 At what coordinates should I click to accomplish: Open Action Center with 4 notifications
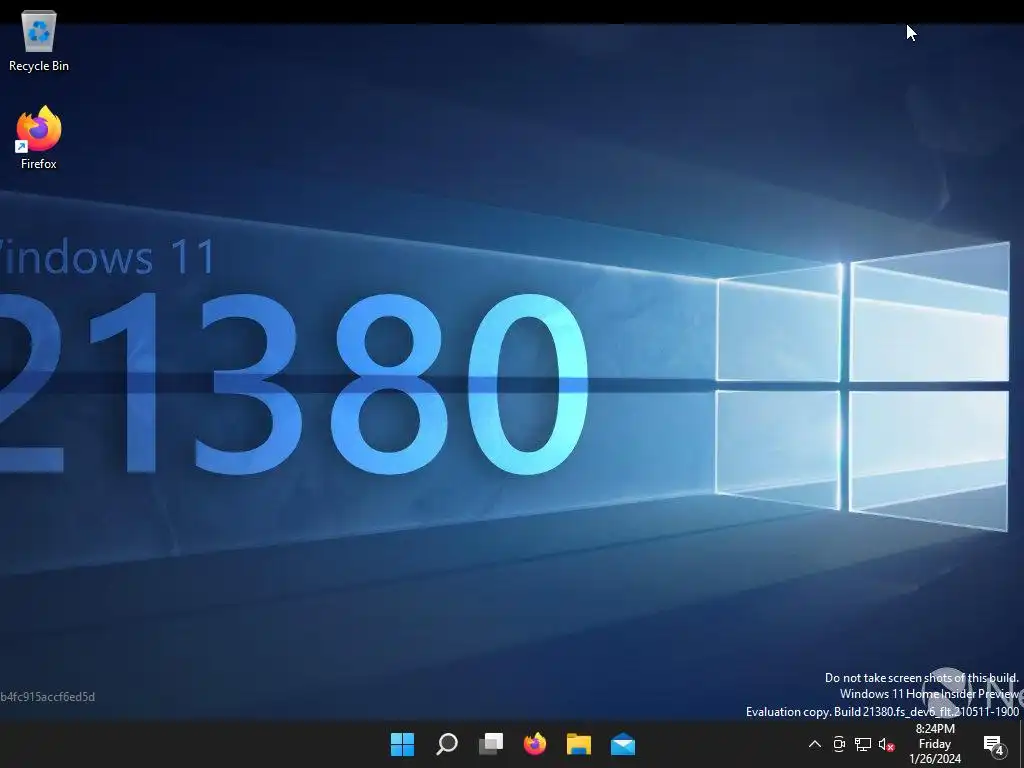coord(994,744)
